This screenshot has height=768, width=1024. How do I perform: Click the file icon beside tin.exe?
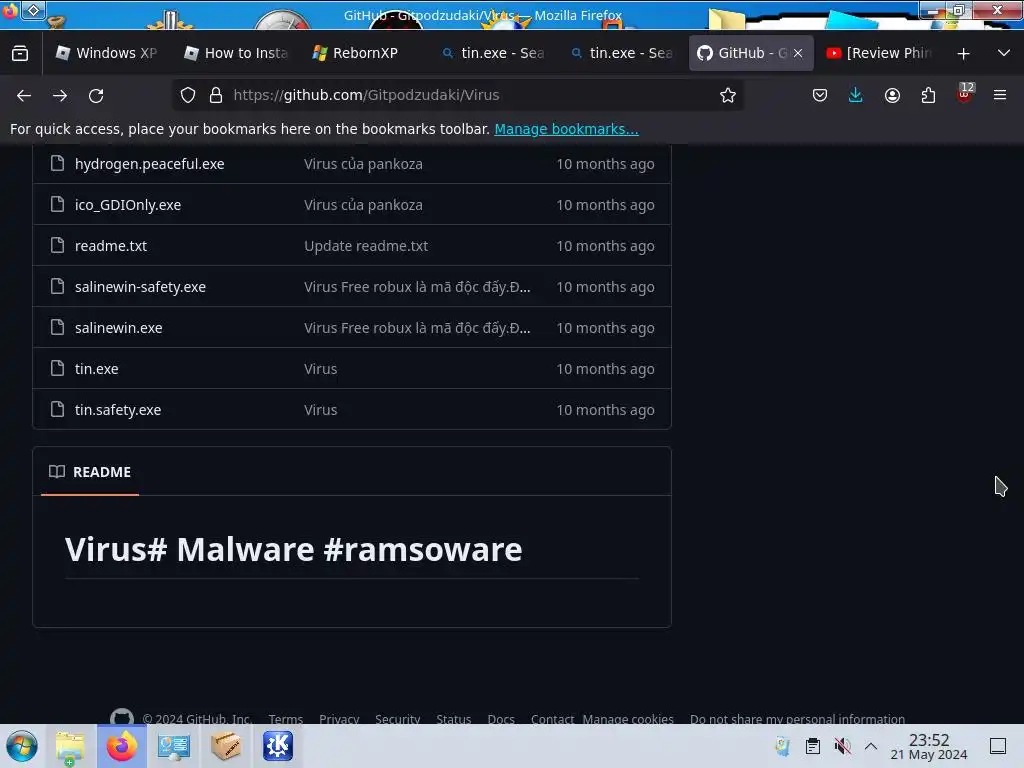click(57, 368)
